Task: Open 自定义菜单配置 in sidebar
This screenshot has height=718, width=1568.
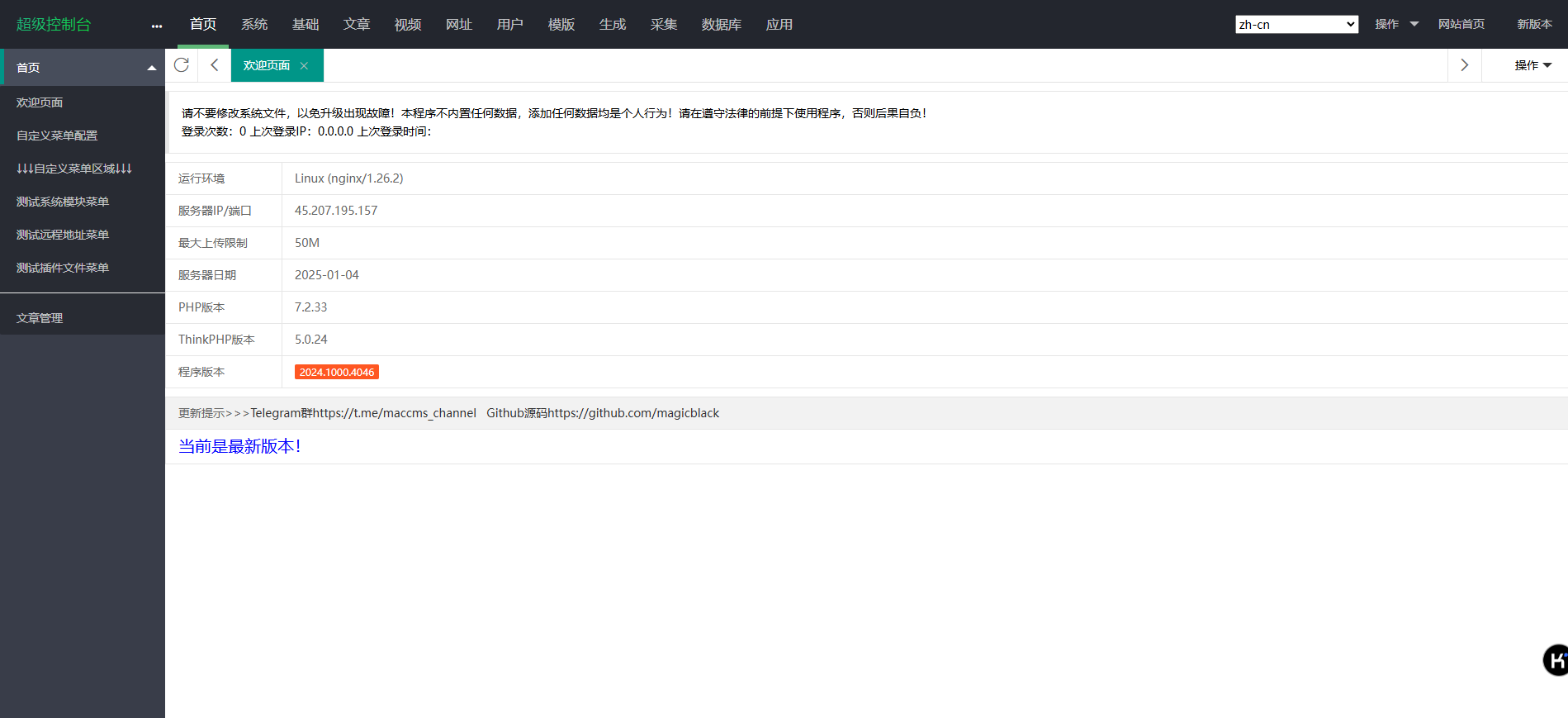Action: 57,136
